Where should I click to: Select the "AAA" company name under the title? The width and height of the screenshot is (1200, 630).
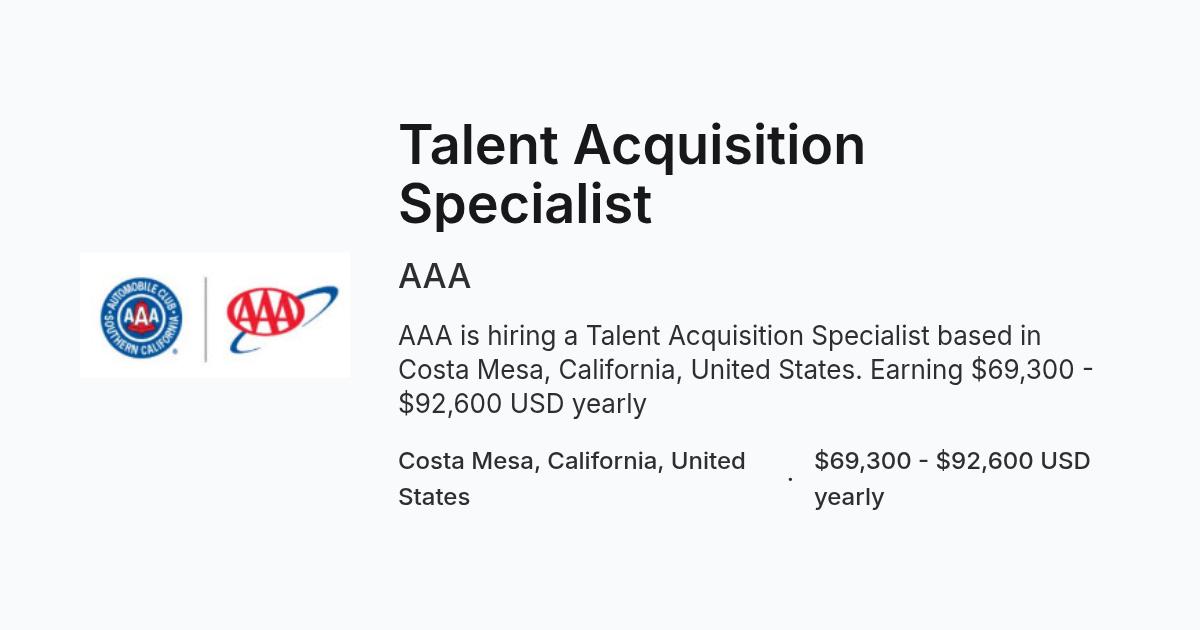[434, 276]
